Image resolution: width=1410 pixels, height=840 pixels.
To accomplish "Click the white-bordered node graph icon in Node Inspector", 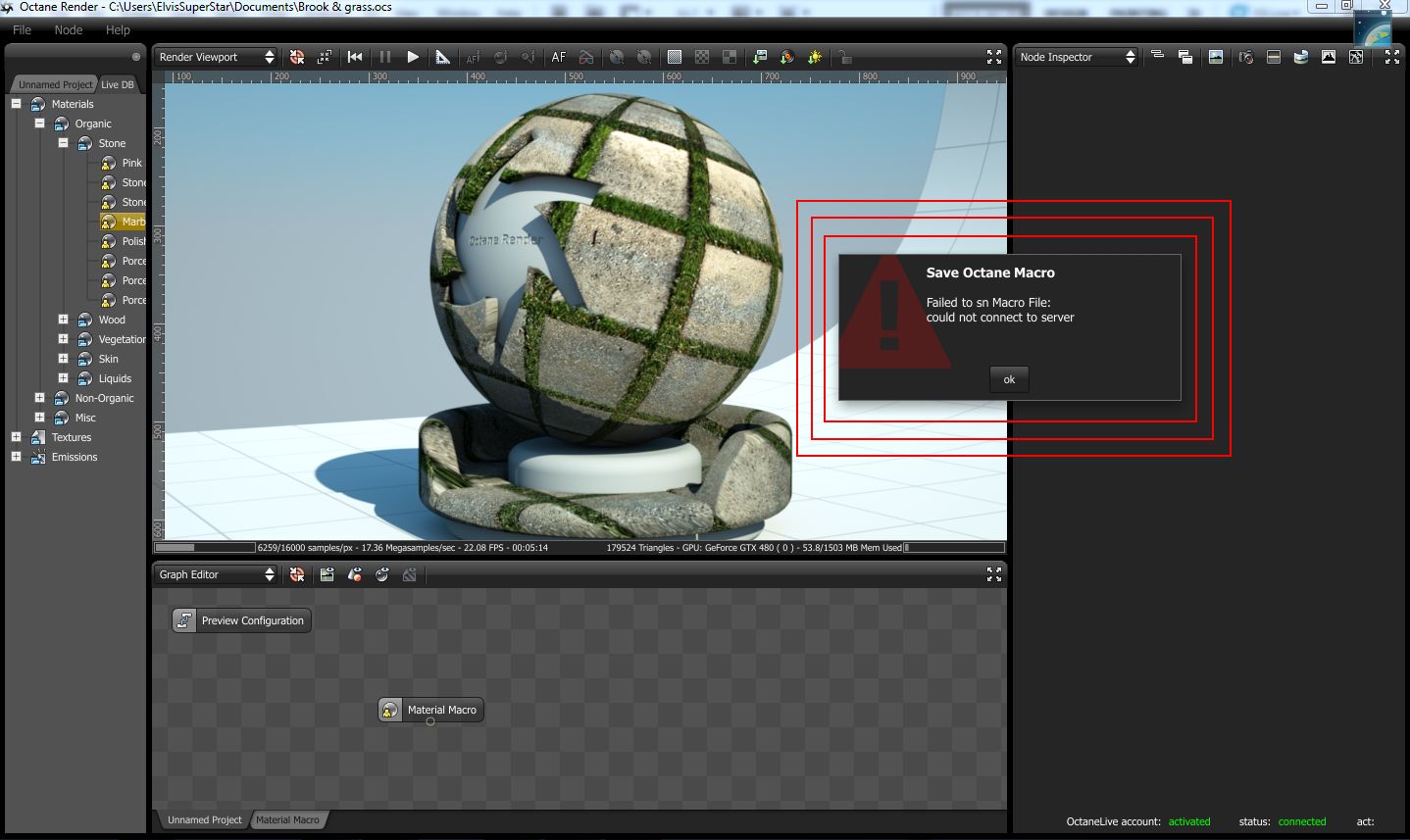I will tap(1356, 57).
